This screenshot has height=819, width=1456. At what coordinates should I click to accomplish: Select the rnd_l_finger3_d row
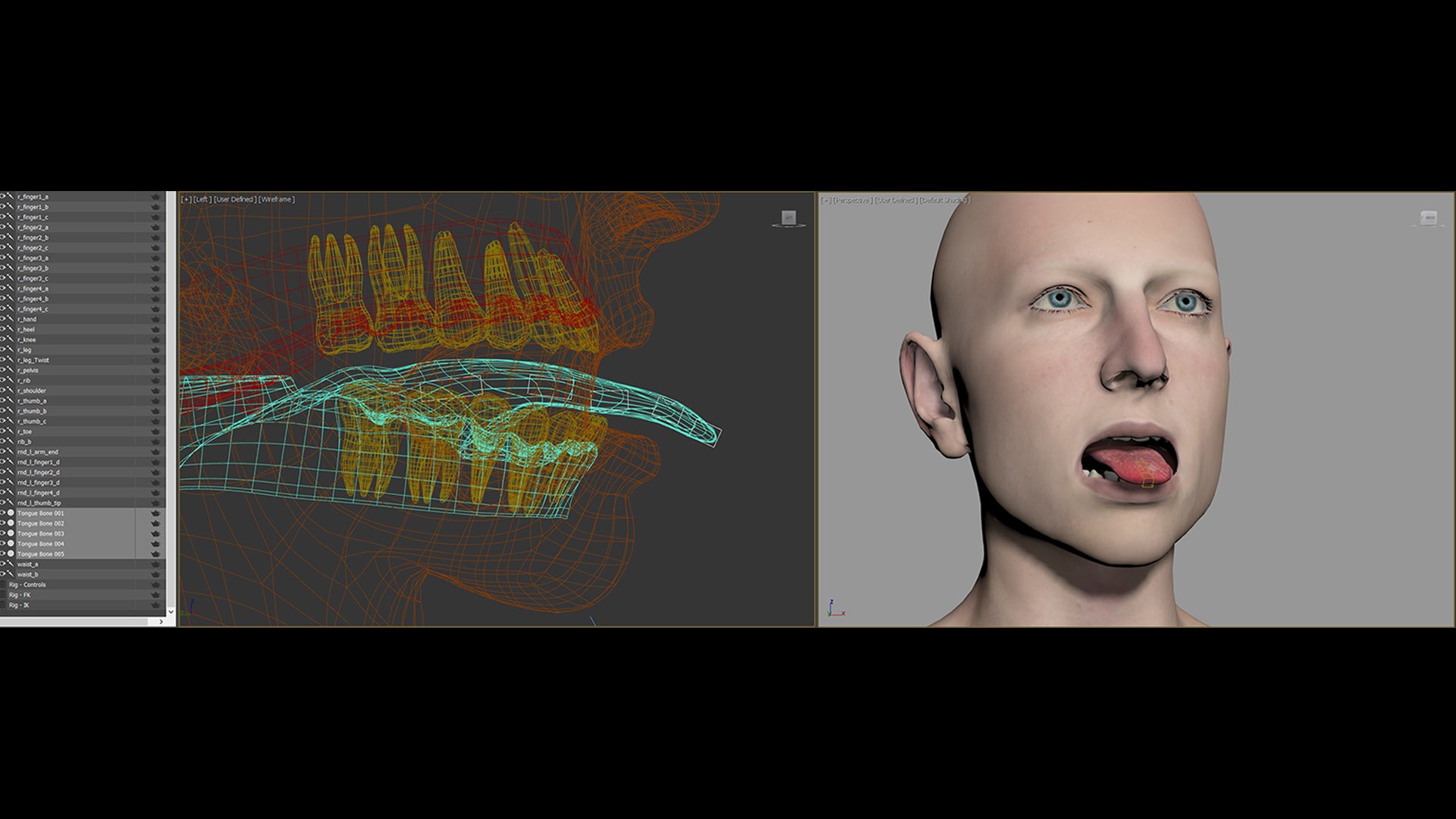point(83,482)
